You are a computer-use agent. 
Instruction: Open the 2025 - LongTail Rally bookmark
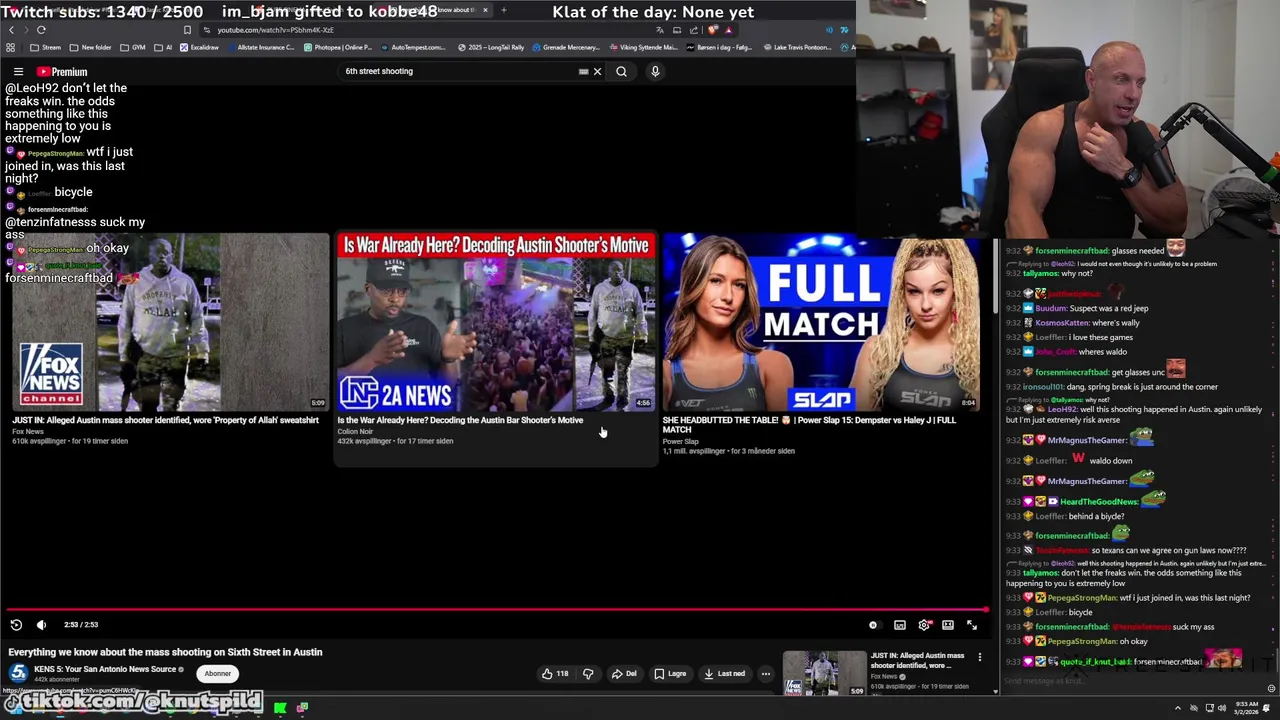point(492,47)
